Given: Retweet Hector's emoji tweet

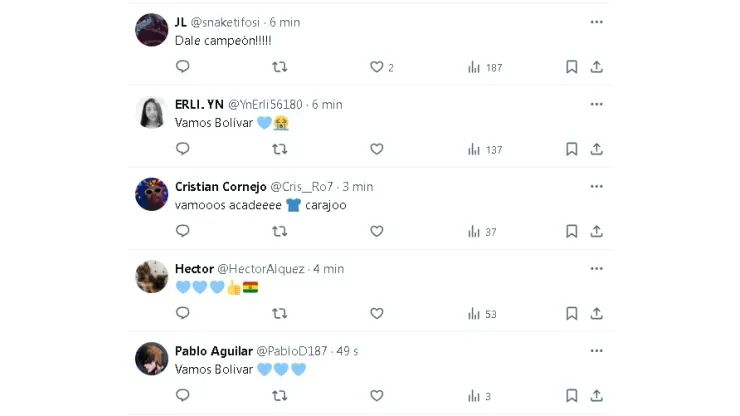Looking at the screenshot, I should coord(280,313).
